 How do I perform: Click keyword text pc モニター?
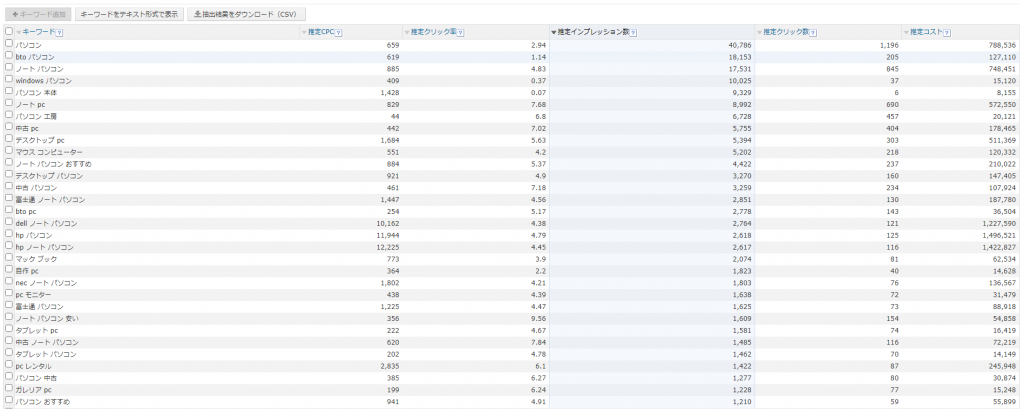point(33,295)
